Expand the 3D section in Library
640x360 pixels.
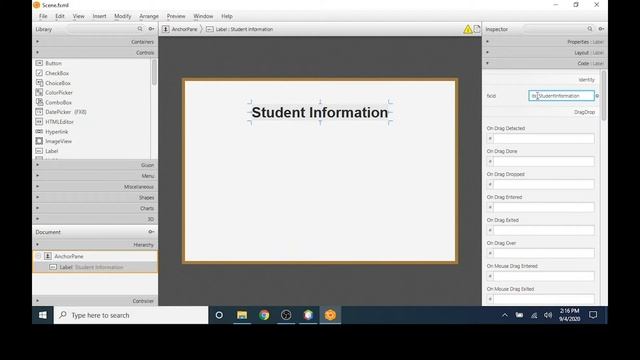95,219
